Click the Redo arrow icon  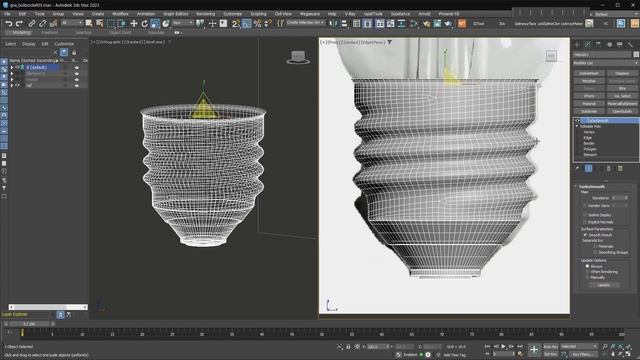pyautogui.click(x=19, y=24)
